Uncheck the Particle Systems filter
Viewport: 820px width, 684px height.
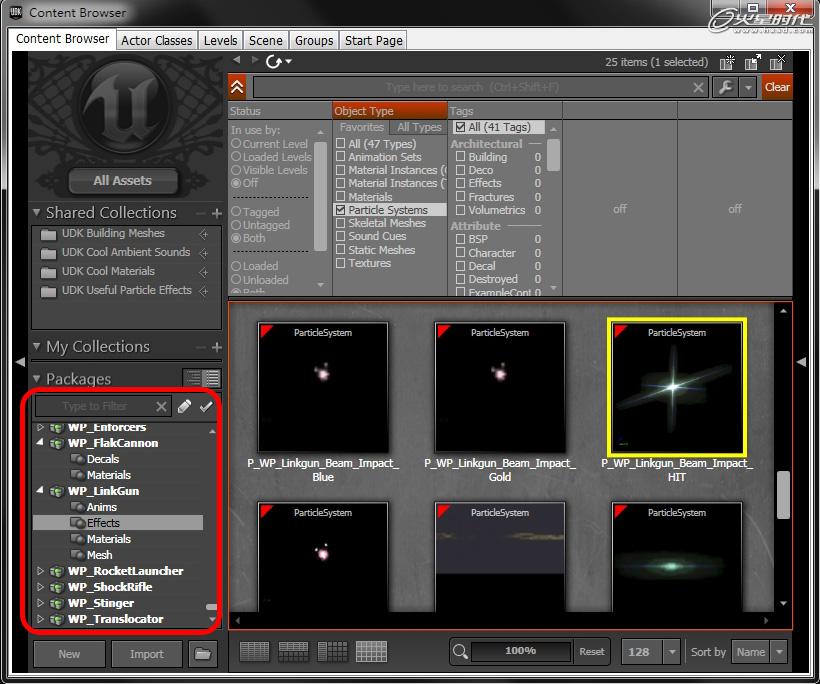coord(340,210)
